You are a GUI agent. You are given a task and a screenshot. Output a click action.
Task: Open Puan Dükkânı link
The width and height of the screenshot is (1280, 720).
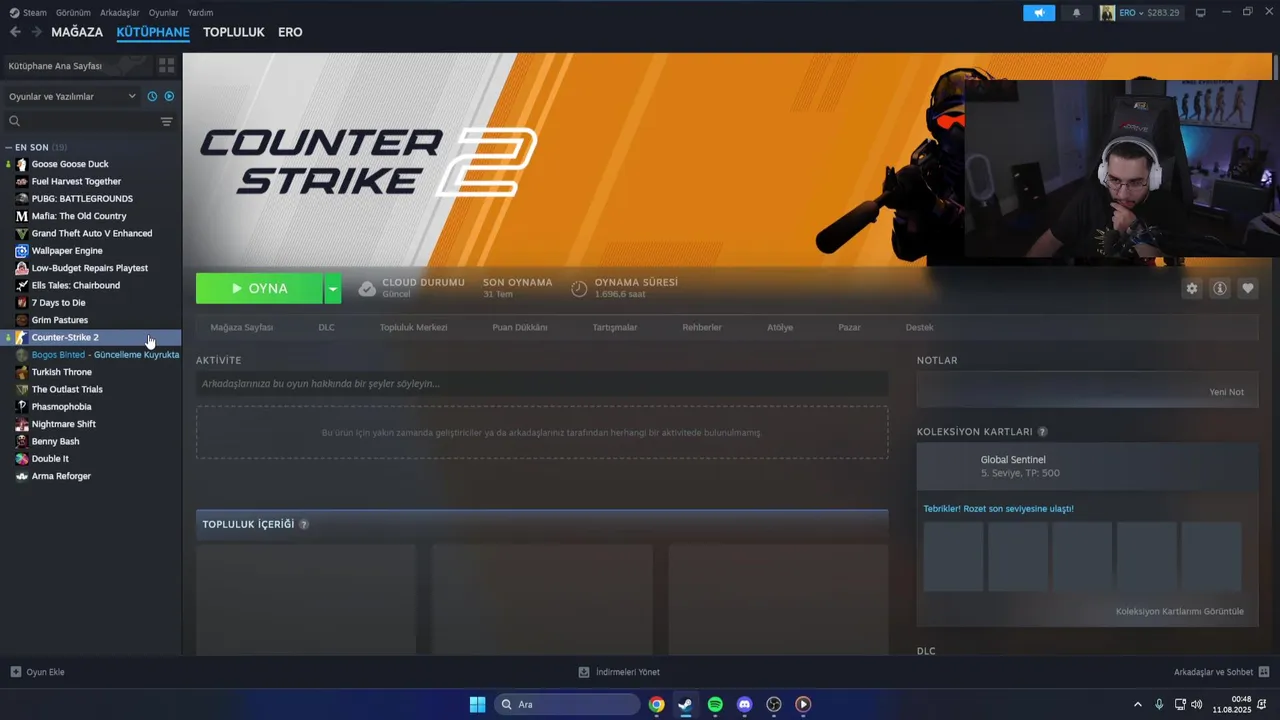[520, 327]
